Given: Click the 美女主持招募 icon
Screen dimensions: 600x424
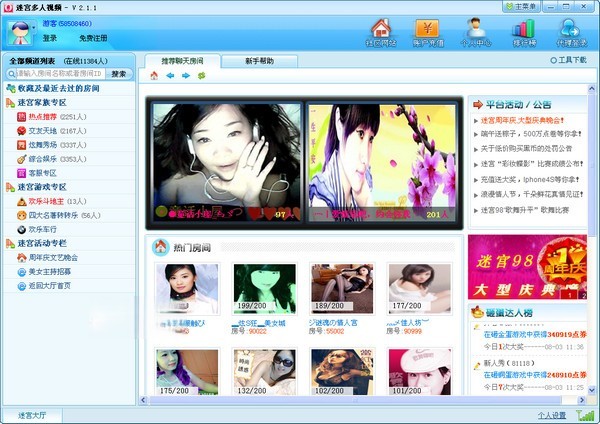Looking at the screenshot, I should pos(21,272).
